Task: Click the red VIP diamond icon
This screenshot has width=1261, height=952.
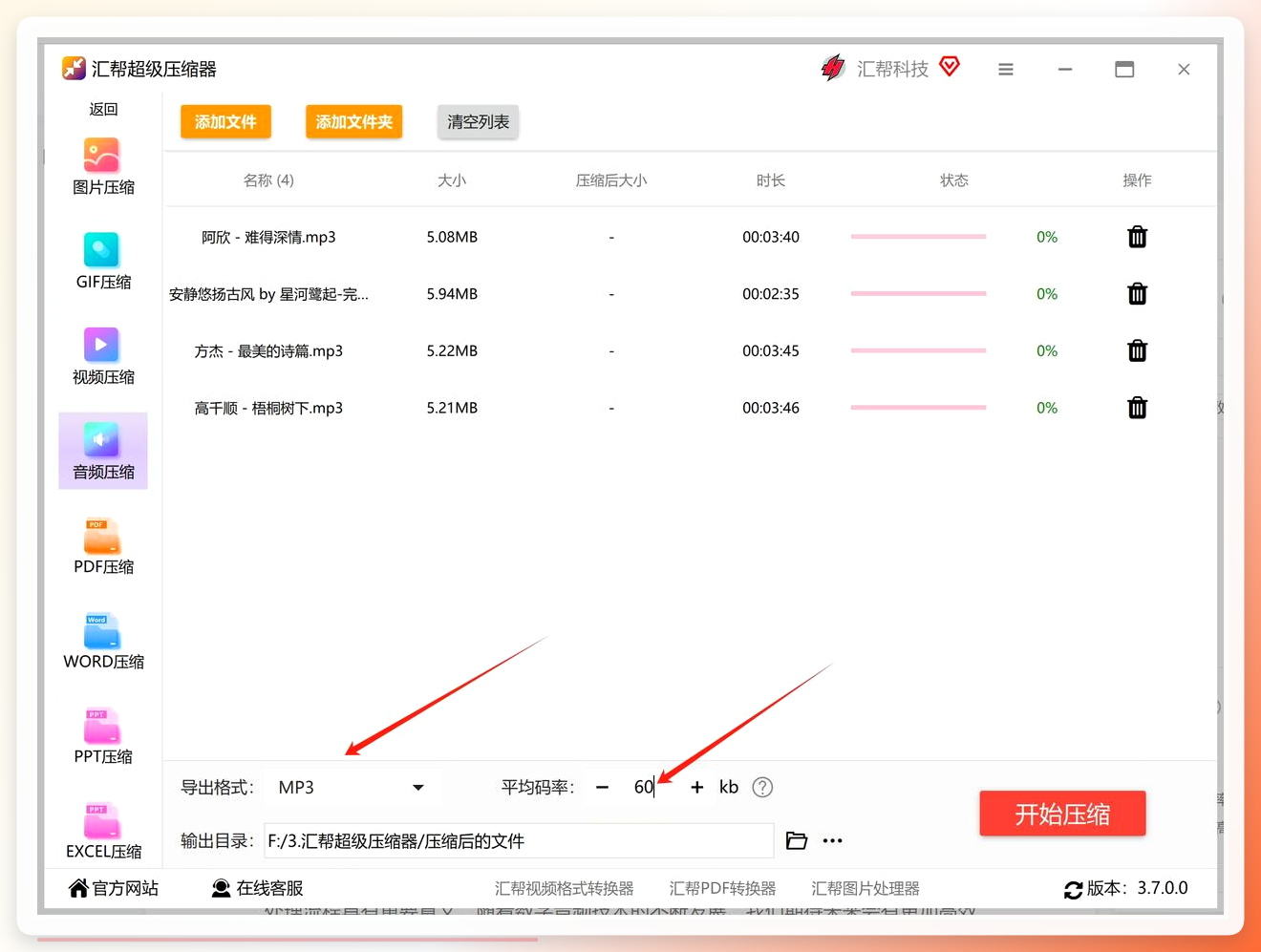Action: click(950, 66)
